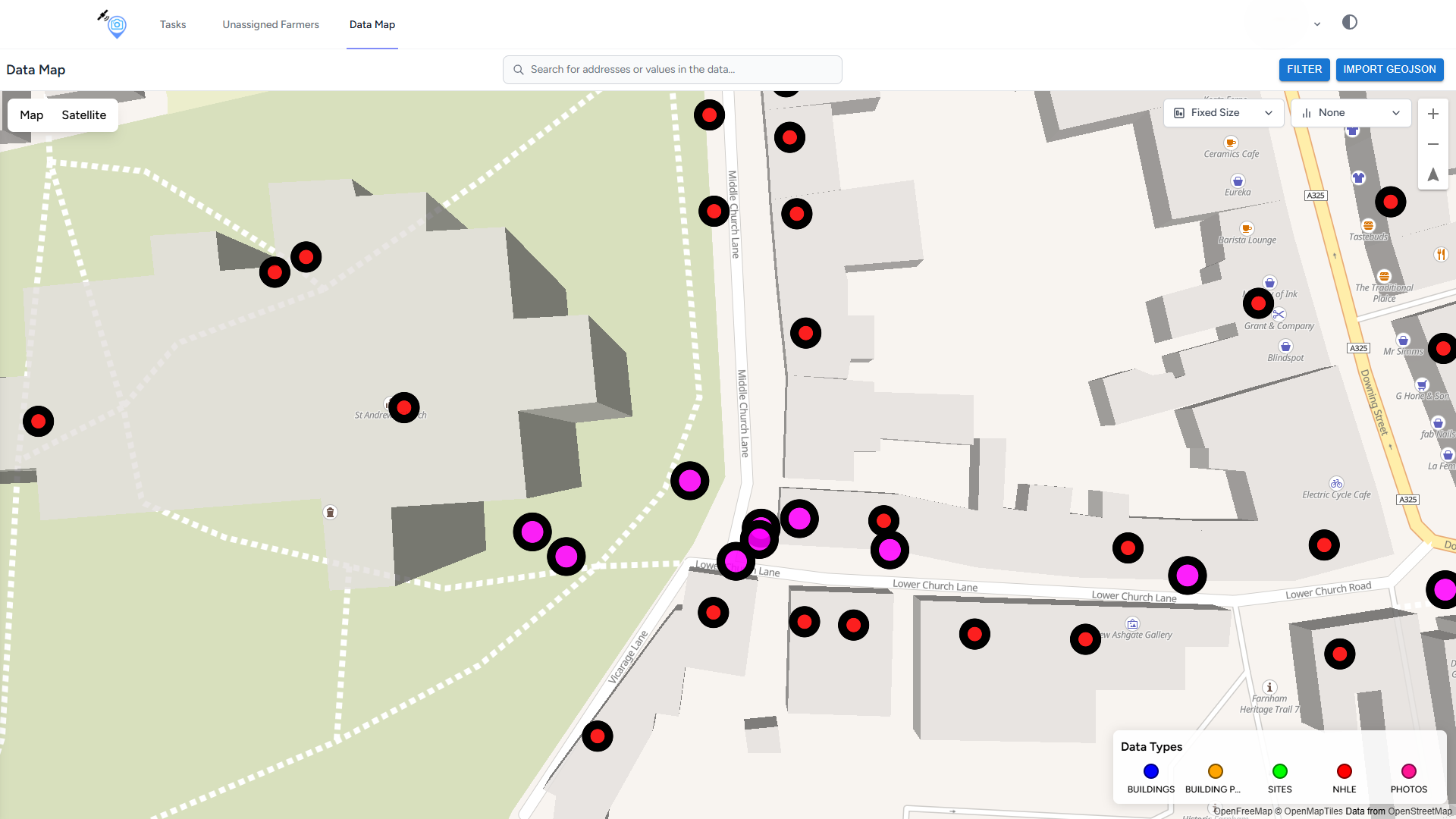The height and width of the screenshot is (819, 1456).
Task: Zoom out with the minus icon
Action: (x=1432, y=144)
